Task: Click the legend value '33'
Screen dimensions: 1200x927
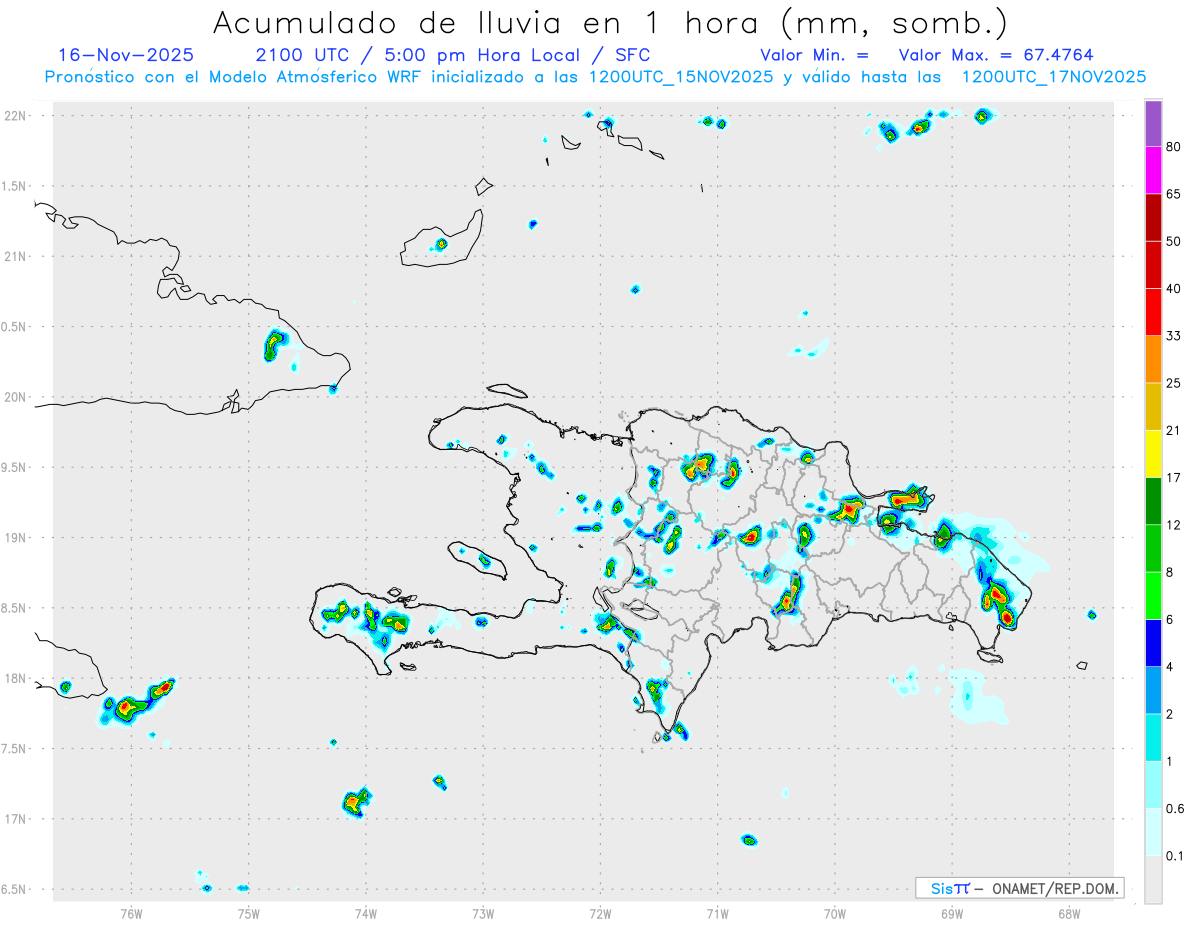Action: (1174, 336)
